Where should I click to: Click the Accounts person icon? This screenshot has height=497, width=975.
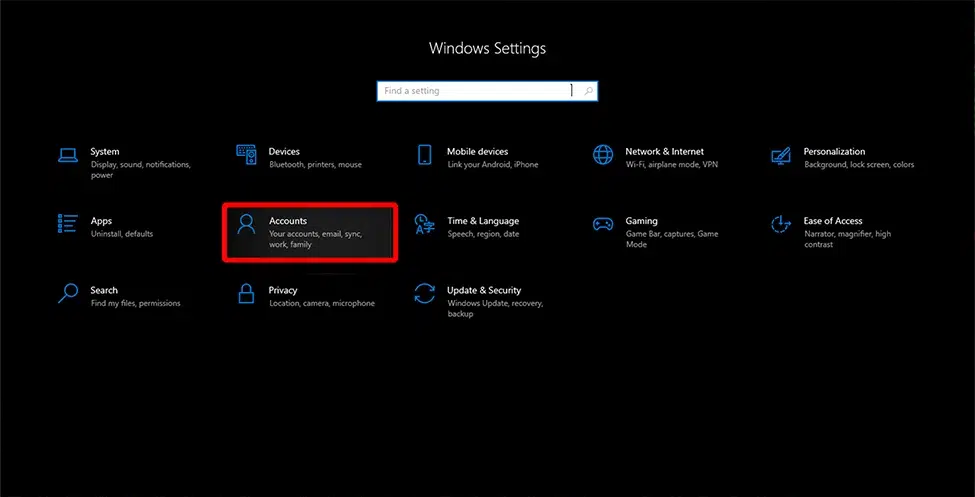tap(246, 224)
